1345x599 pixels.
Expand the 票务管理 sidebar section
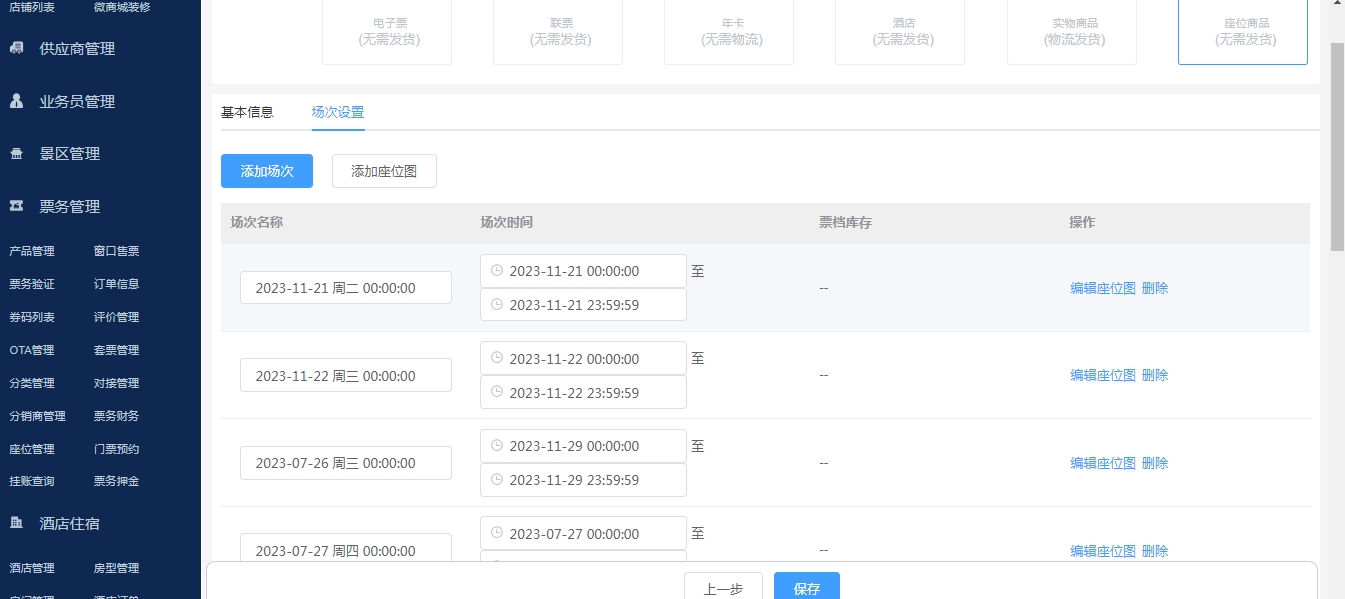[x=70, y=207]
